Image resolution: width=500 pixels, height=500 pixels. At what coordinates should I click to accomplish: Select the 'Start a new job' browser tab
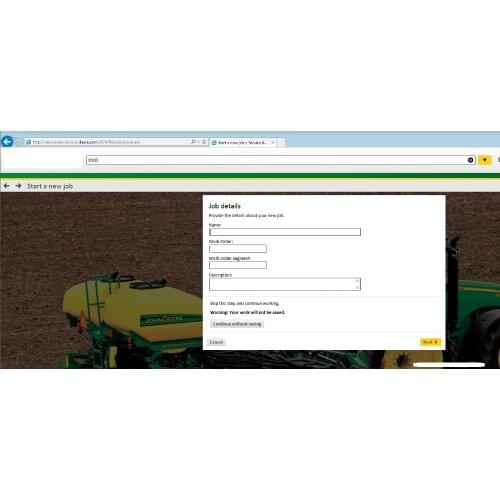pos(242,142)
